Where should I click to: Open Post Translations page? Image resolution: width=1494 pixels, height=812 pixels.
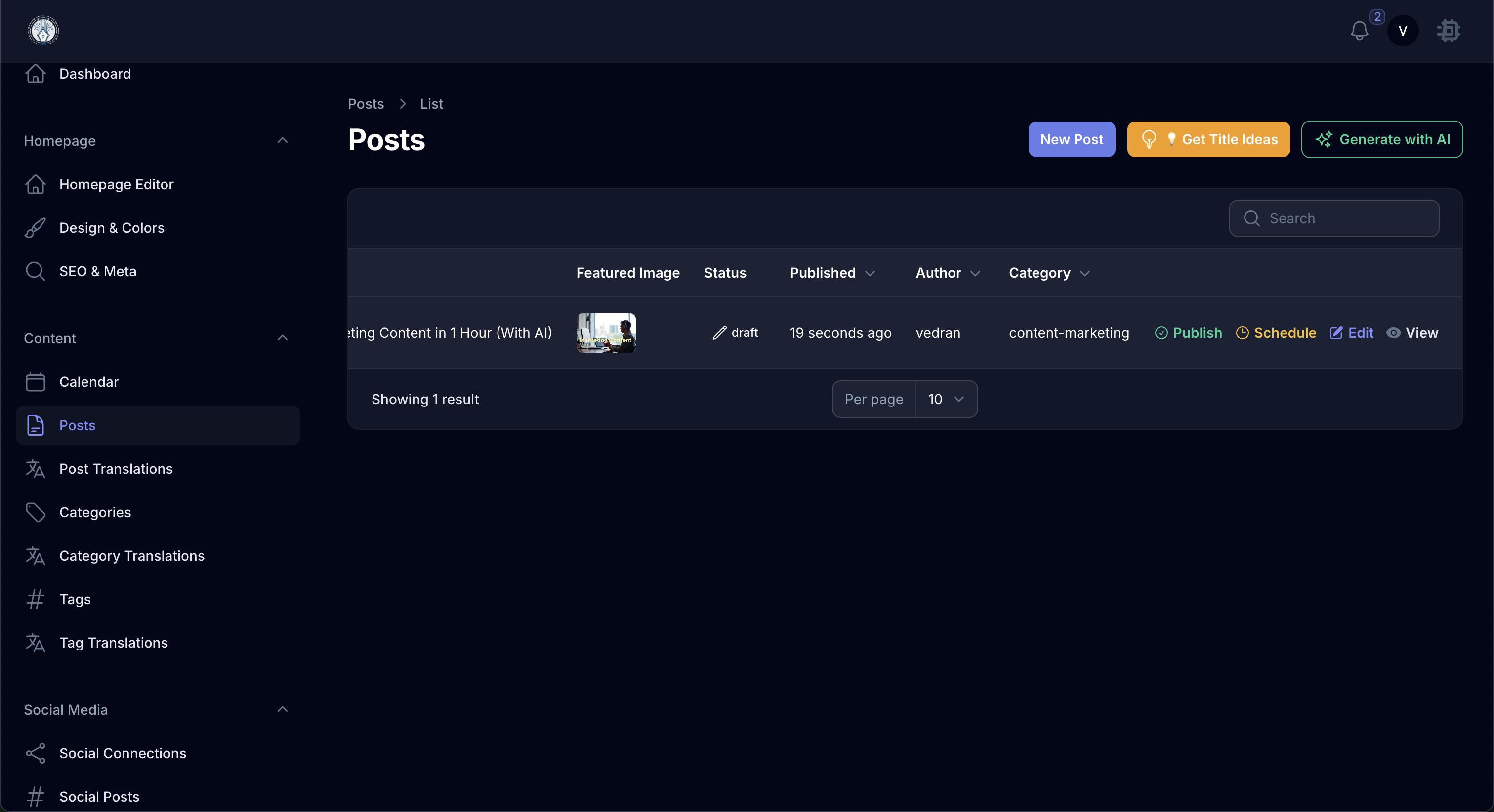[x=158, y=469]
